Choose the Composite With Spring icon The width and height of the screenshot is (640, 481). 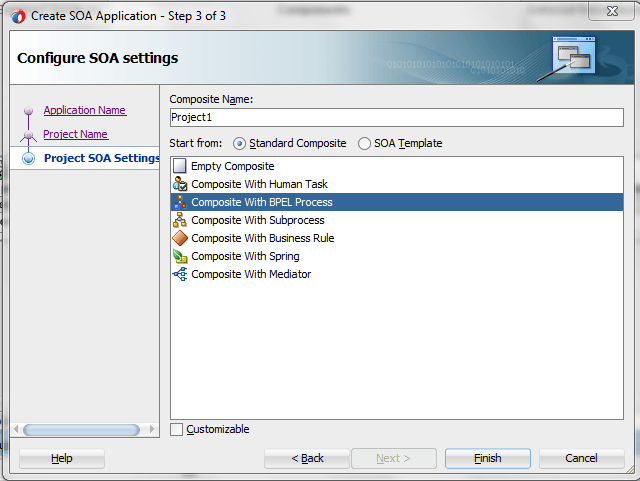[x=180, y=256]
